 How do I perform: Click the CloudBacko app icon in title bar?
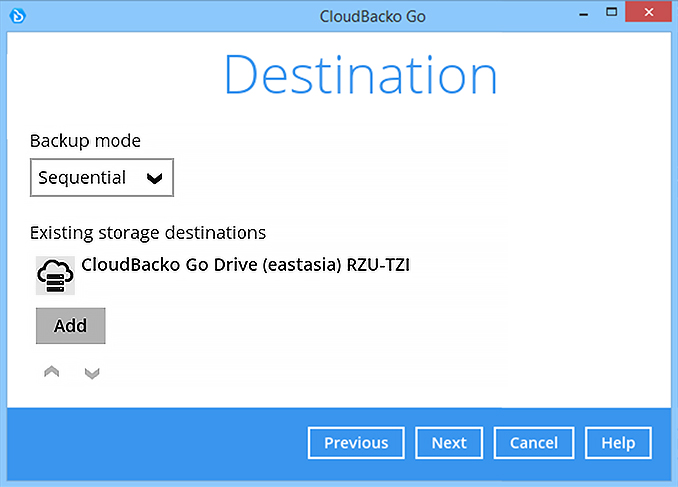pyautogui.click(x=16, y=15)
